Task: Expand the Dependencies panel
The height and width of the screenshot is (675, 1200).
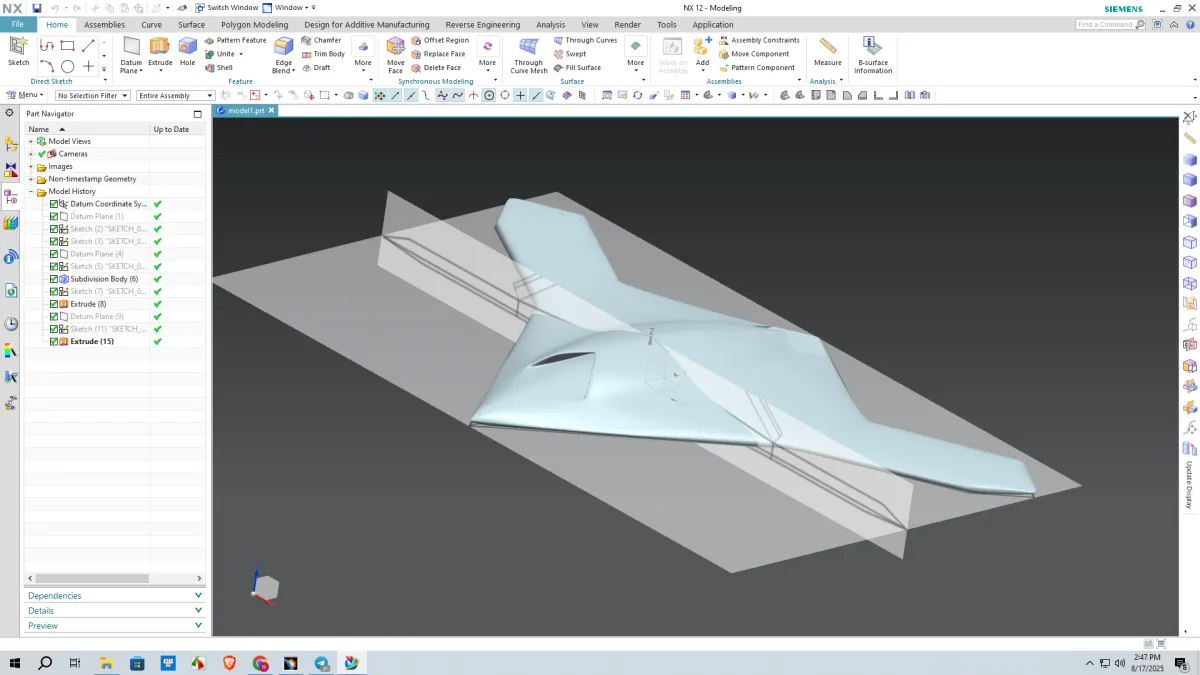Action: (115, 595)
